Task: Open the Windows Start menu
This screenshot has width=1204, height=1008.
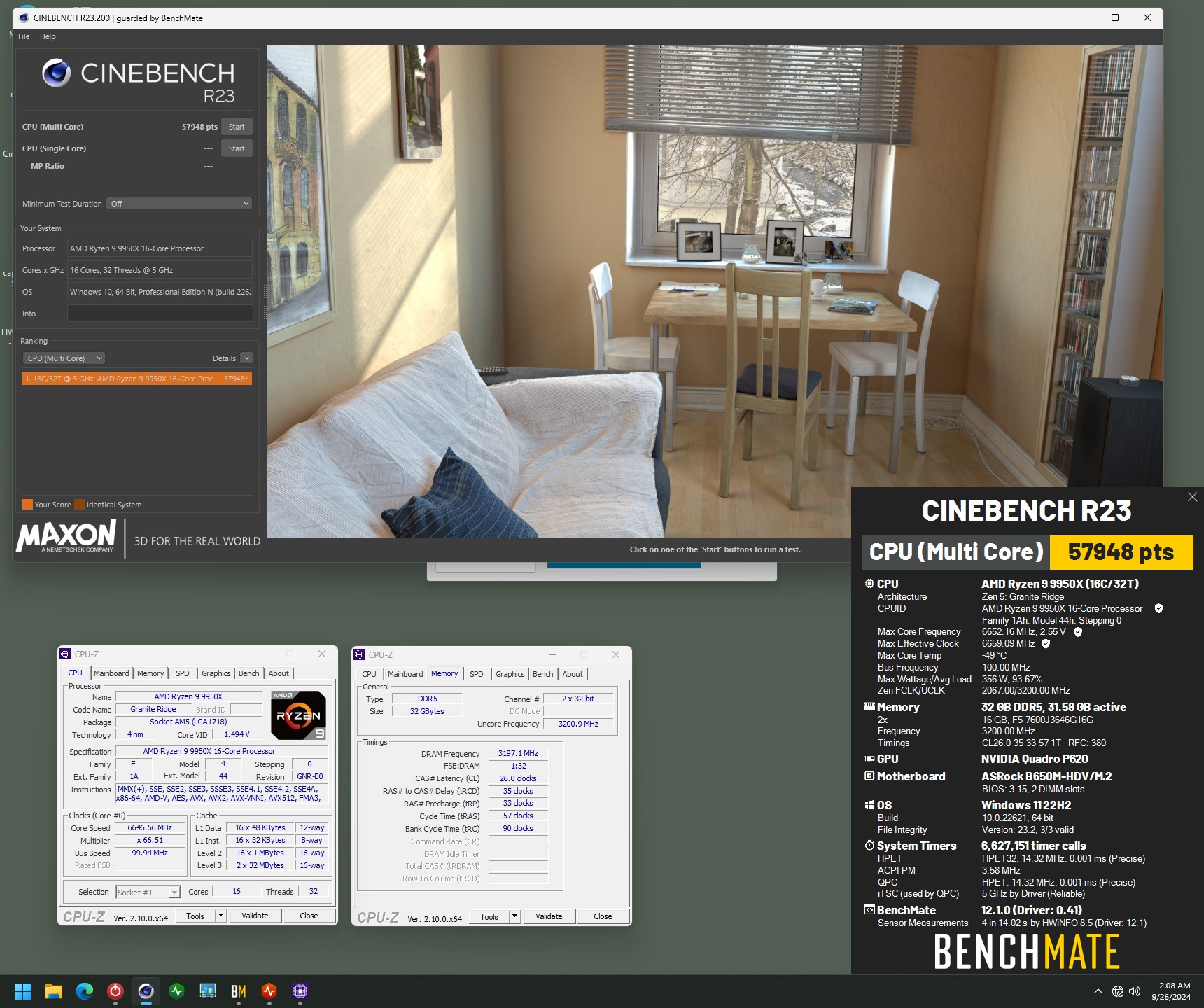Action: 22,991
